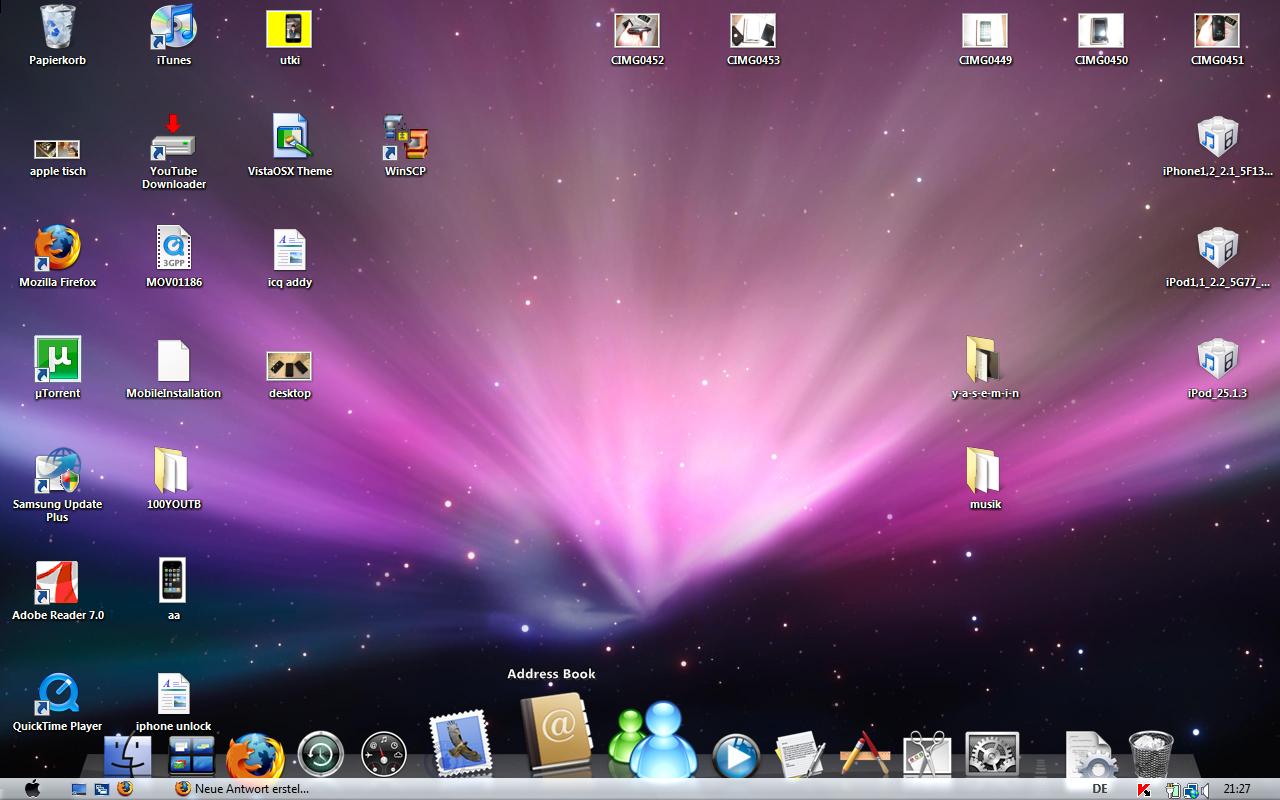Open the Mozilla Firefox desktop shortcut
The width and height of the screenshot is (1280, 800).
point(57,257)
